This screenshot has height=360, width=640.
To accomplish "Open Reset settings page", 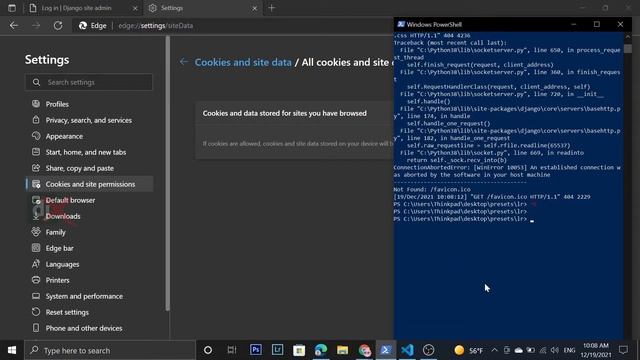I will (x=67, y=312).
